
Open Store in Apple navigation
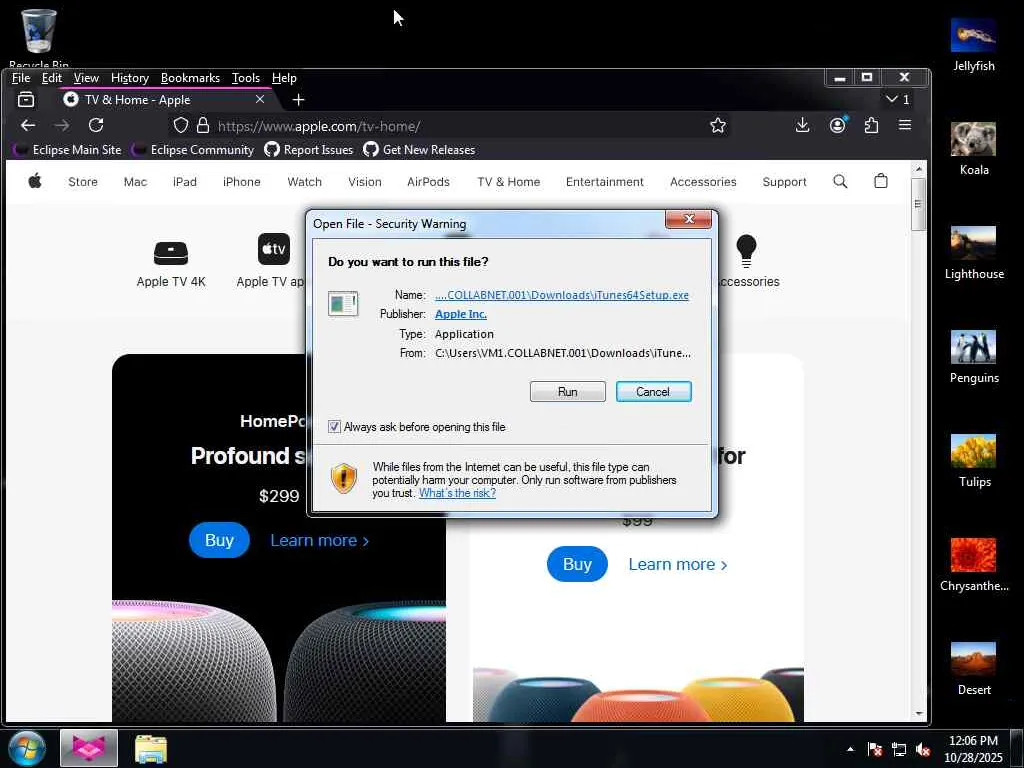coord(83,182)
